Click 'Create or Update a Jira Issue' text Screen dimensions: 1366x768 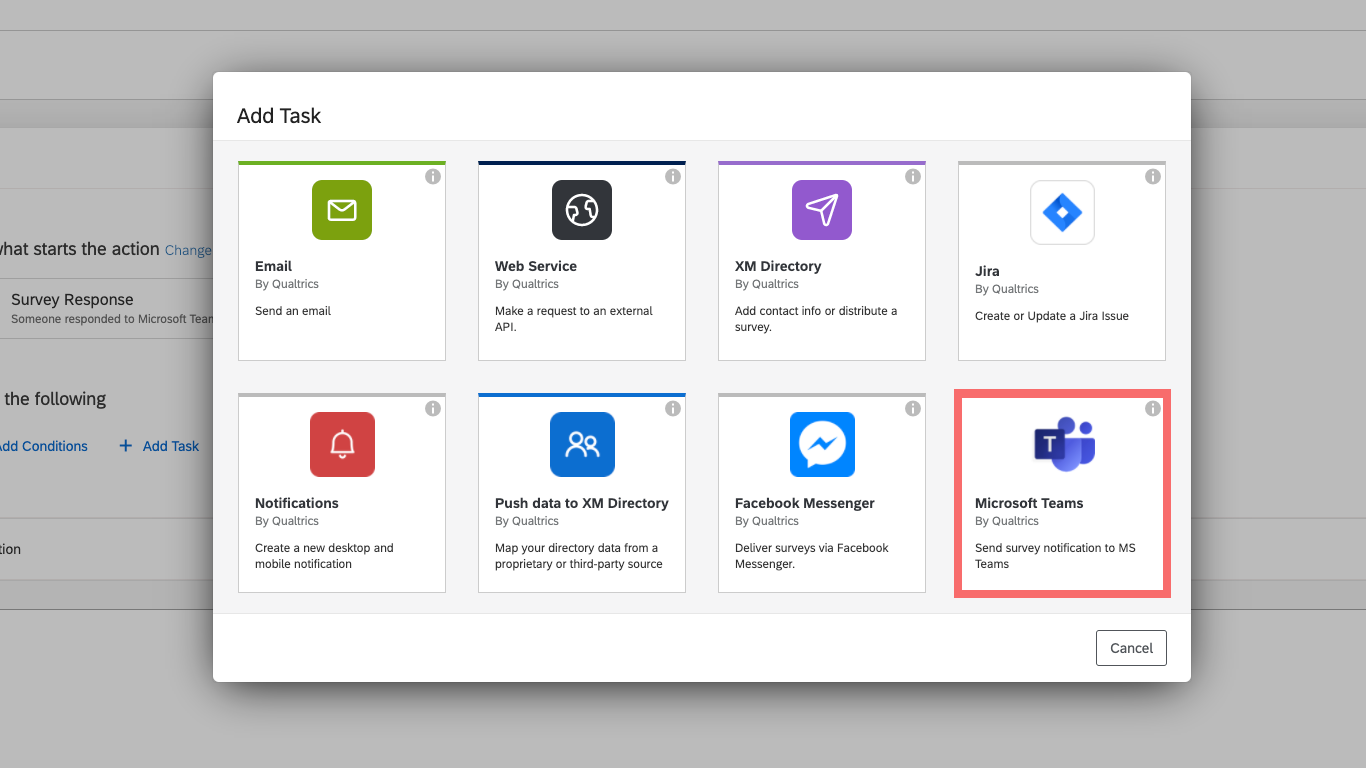[x=1052, y=316]
